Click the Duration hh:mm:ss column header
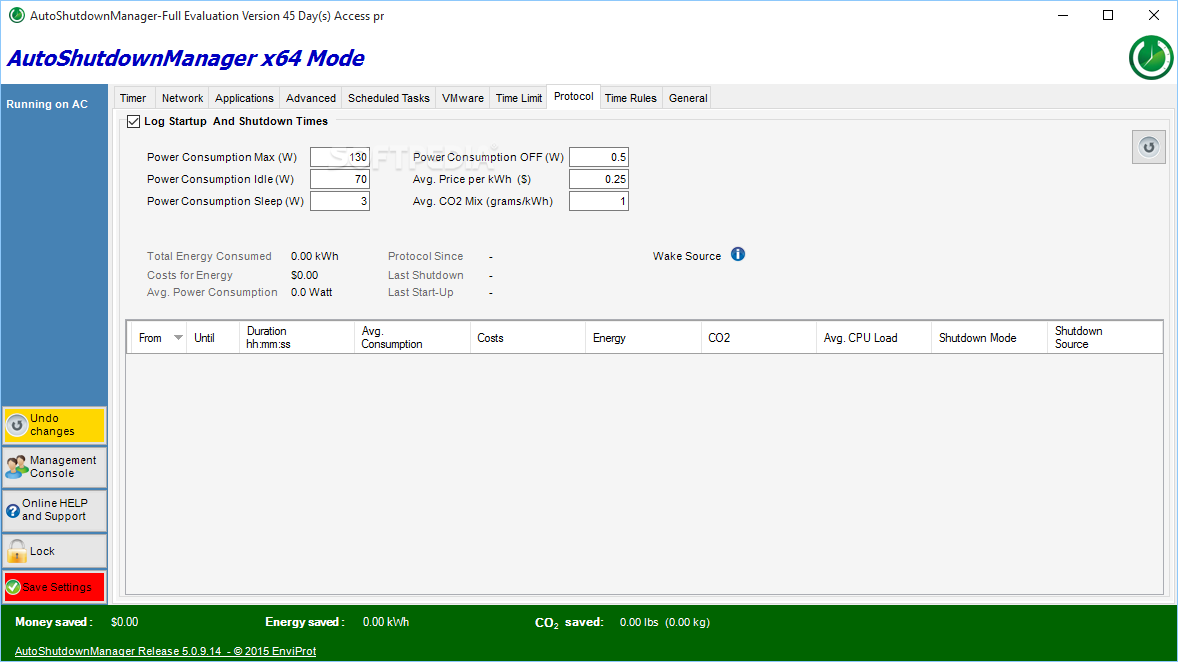The width and height of the screenshot is (1178, 662). 297,337
